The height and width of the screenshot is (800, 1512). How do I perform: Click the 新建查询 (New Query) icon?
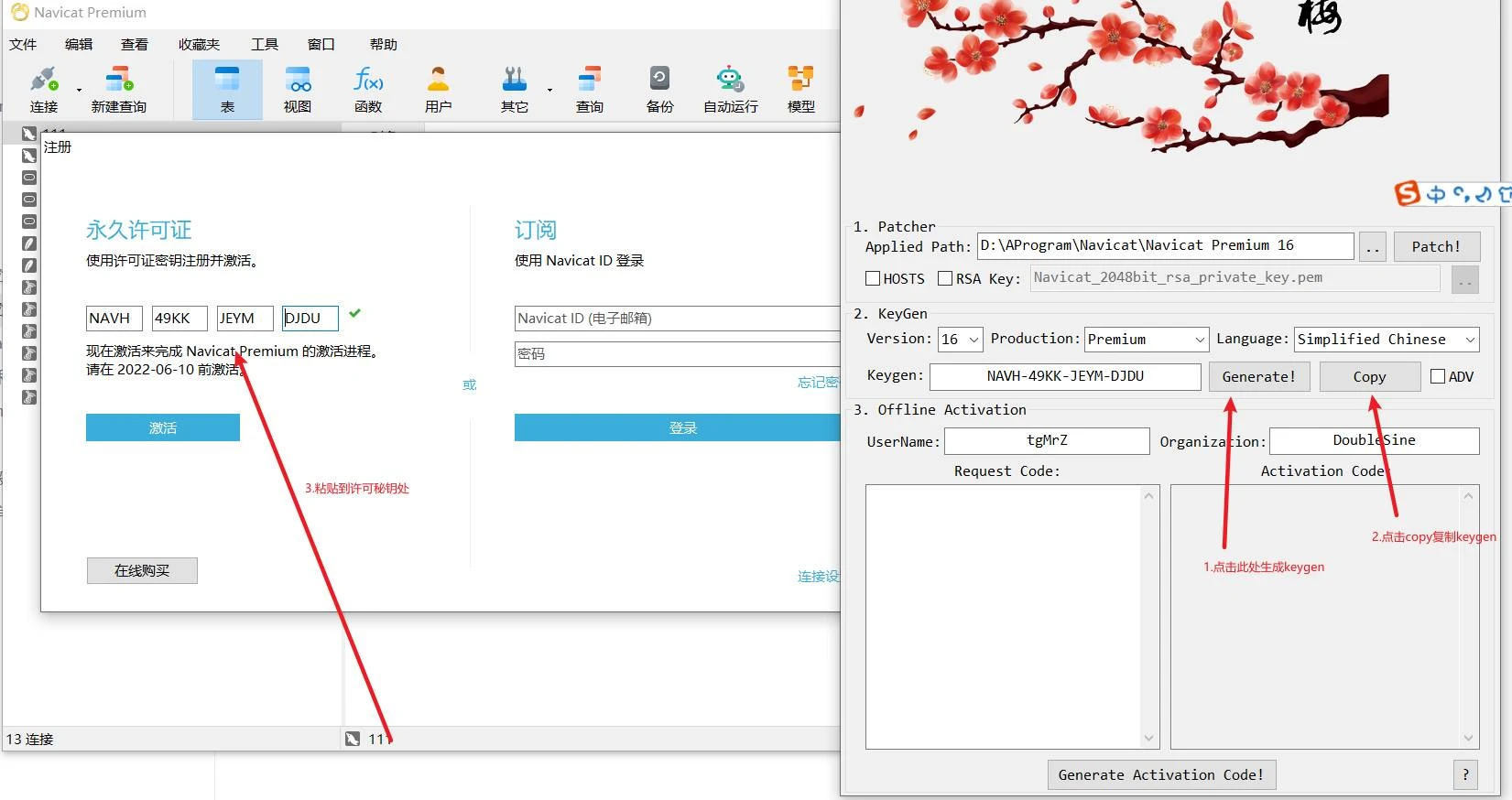point(119,89)
